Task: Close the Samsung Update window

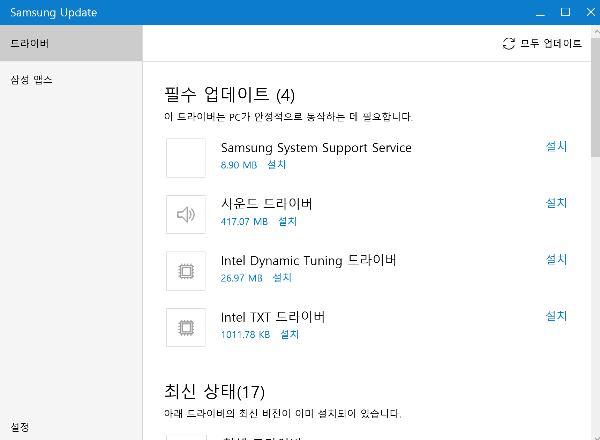Action: 590,12
